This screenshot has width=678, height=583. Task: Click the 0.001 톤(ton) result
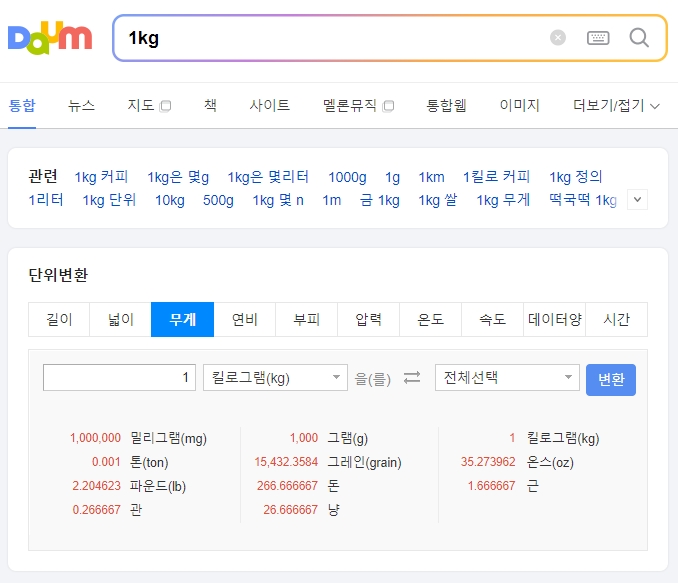(x=130, y=462)
